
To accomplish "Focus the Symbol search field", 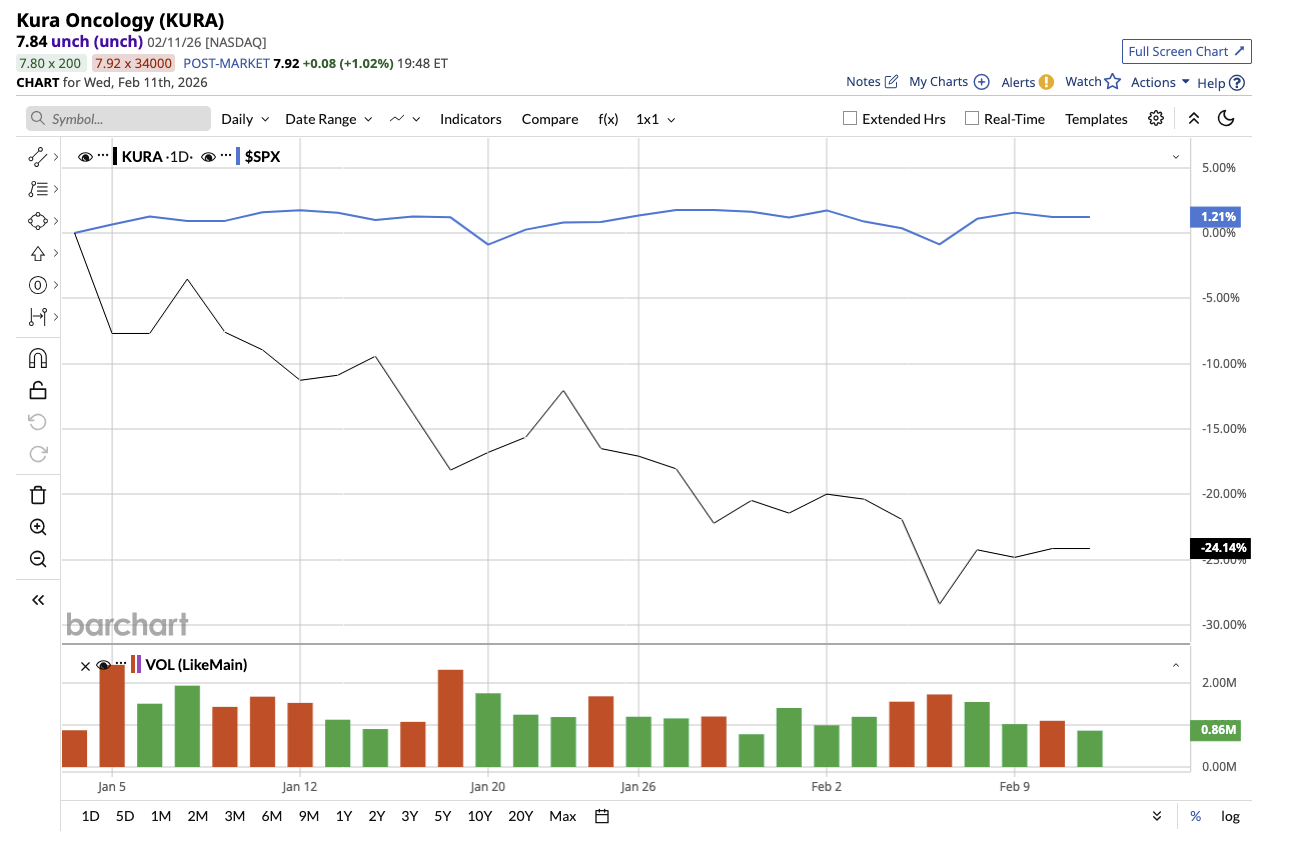I will tap(118, 119).
